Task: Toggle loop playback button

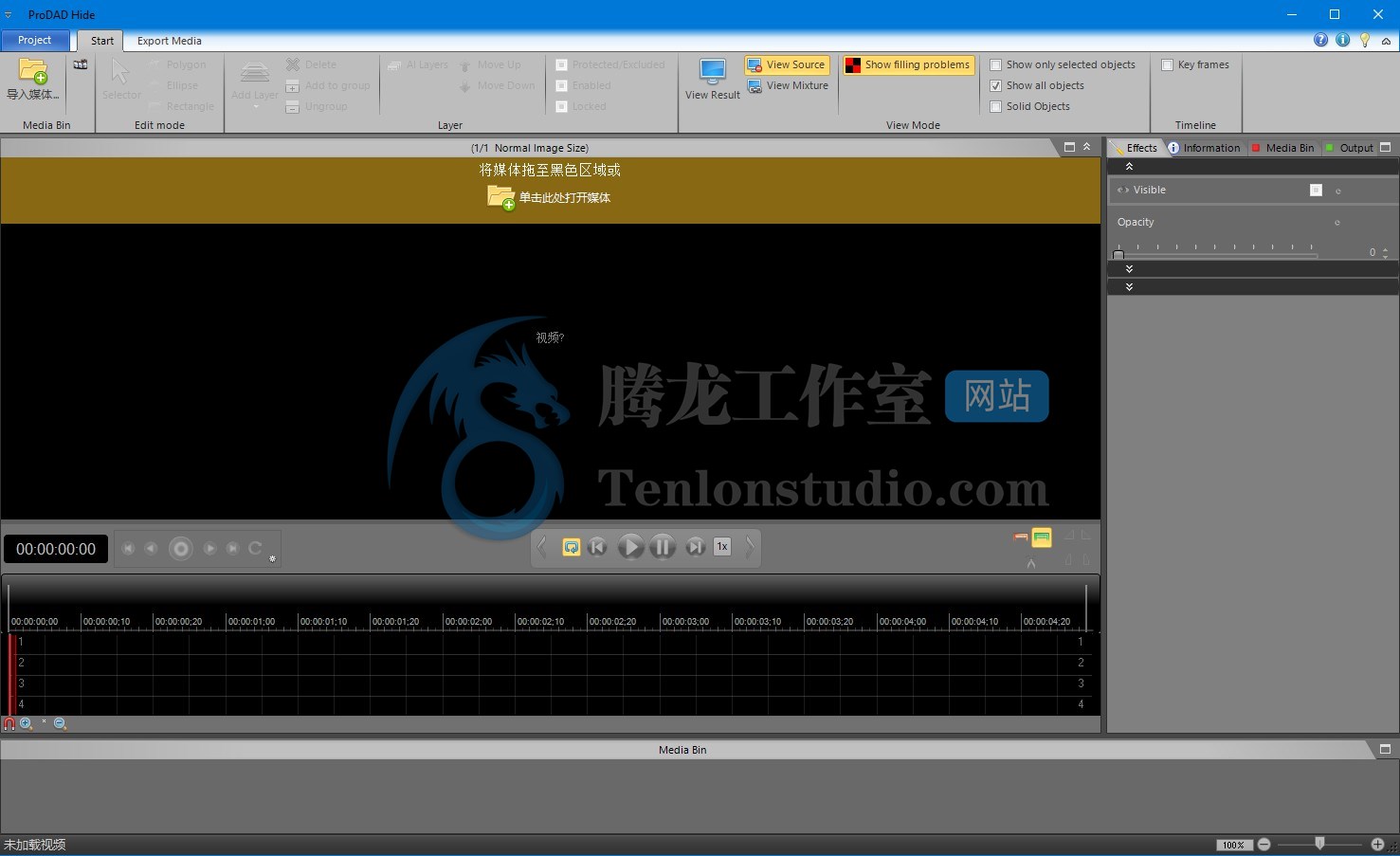Action: tap(571, 547)
